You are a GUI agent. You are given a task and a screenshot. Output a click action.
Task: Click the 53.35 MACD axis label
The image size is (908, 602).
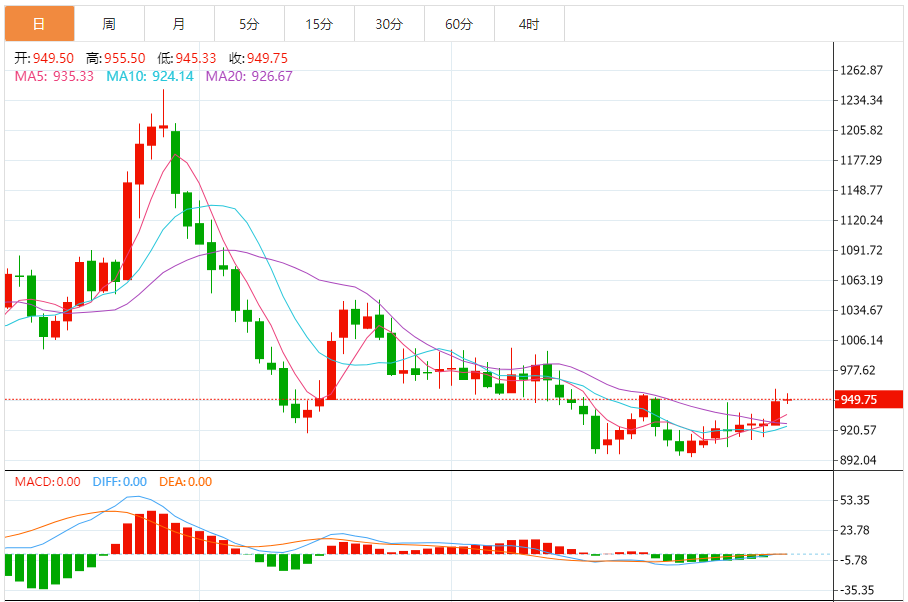pyautogui.click(x=855, y=500)
